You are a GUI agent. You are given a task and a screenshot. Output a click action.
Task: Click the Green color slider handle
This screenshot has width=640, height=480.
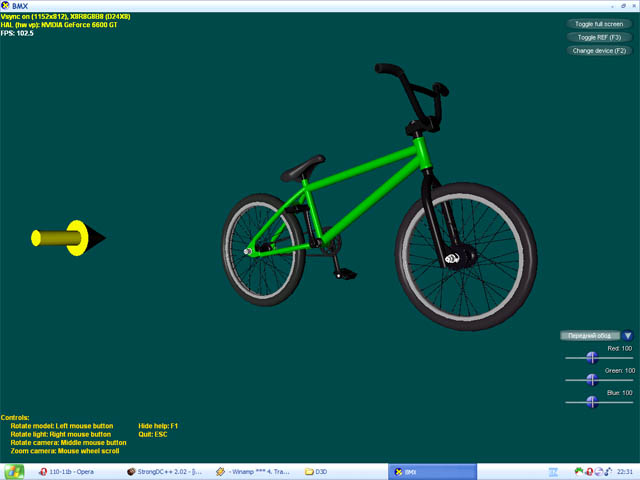(591, 379)
